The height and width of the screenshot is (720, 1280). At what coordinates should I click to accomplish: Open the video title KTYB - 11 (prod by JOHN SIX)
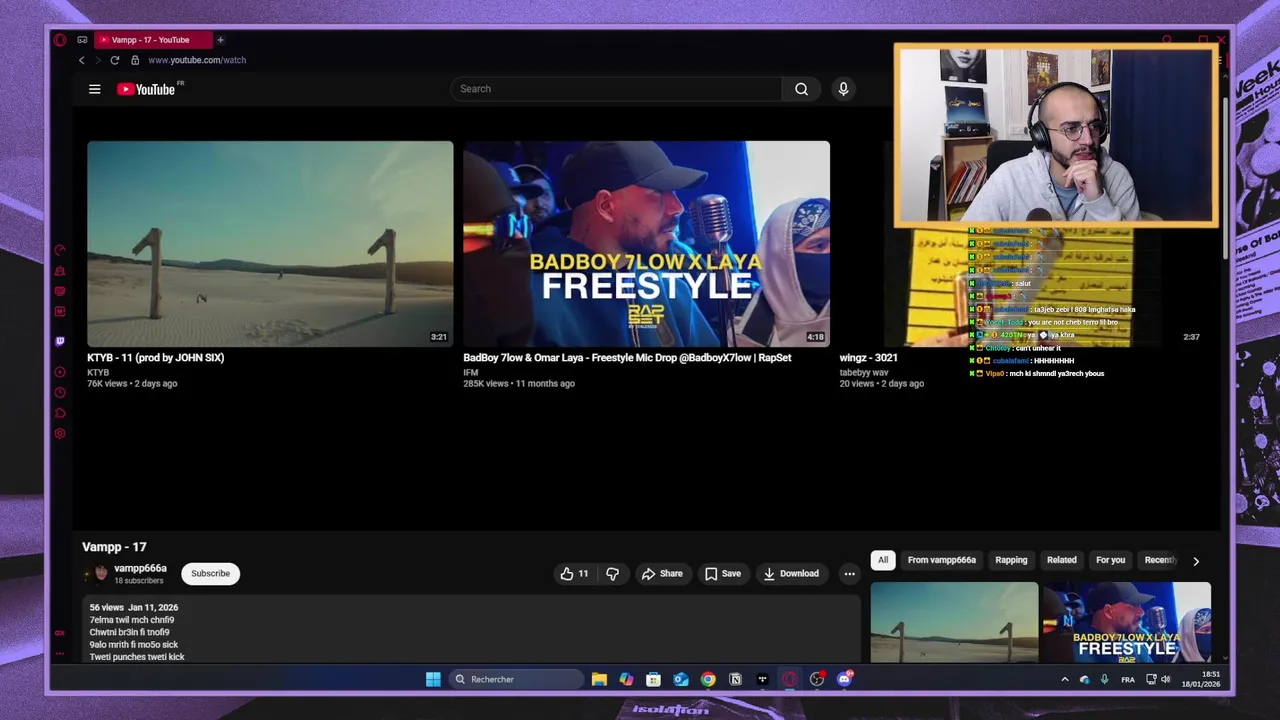pyautogui.click(x=155, y=357)
